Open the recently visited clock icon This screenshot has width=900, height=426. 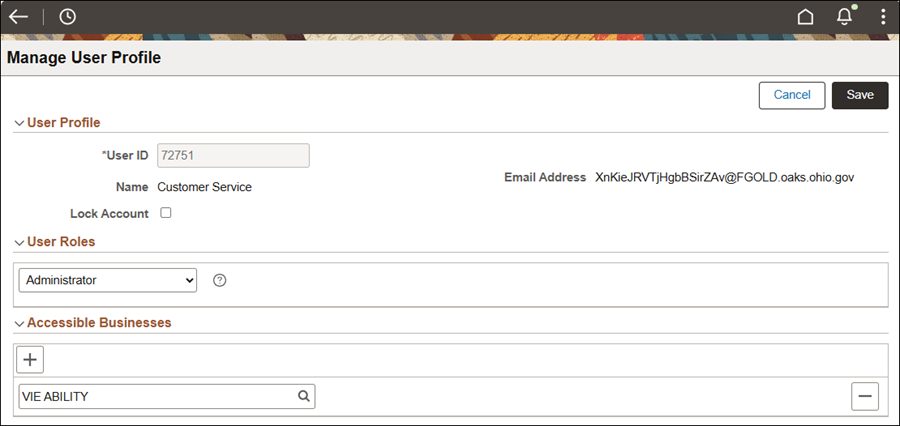tap(68, 17)
